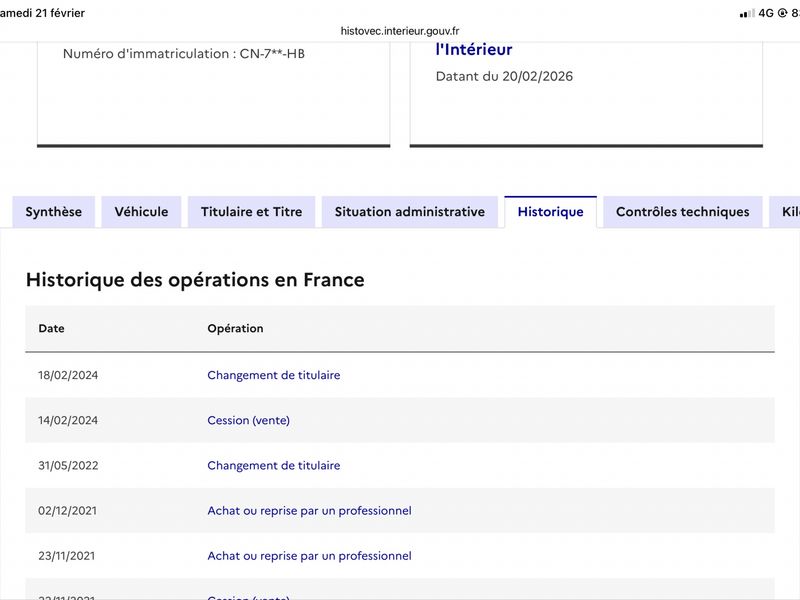This screenshot has height=600, width=800.
Task: Open the 18/02/2024 Changement de titulaire entry
Action: click(273, 375)
